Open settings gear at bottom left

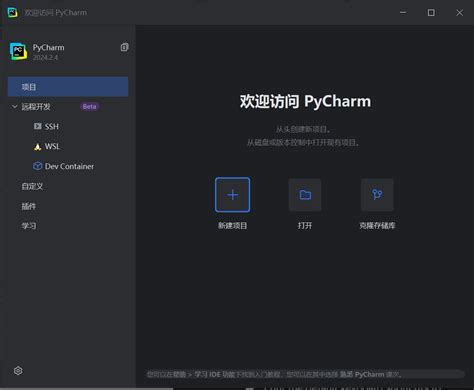pyautogui.click(x=18, y=371)
